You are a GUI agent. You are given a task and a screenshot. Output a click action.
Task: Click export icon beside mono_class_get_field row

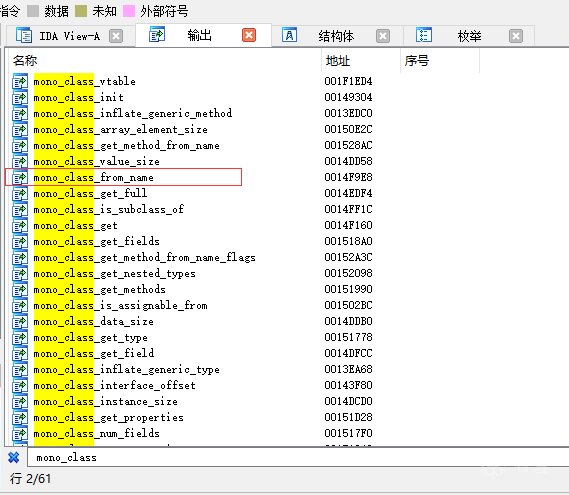[20, 353]
